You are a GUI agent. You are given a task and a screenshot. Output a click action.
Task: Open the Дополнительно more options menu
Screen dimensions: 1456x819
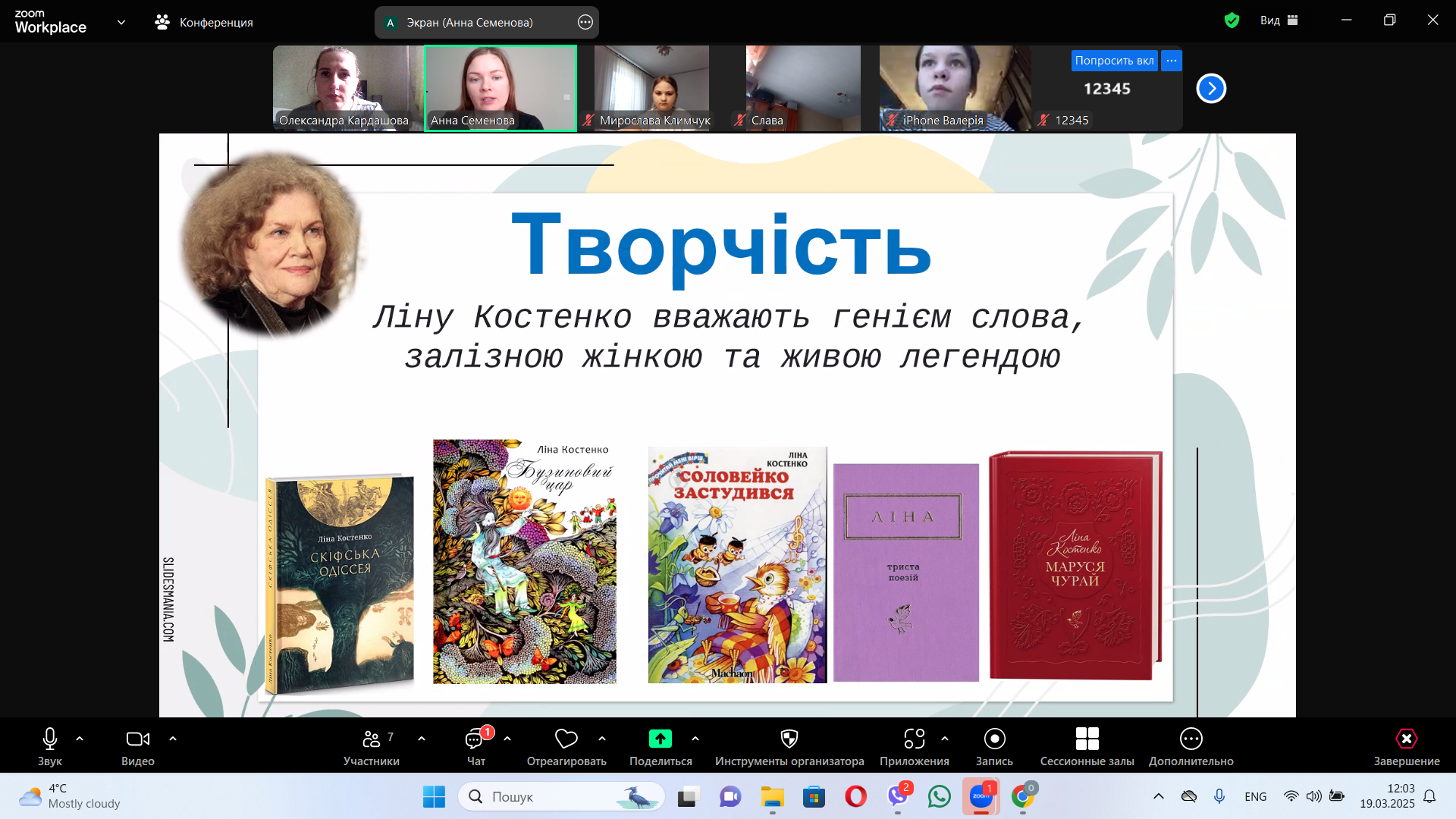click(1191, 747)
